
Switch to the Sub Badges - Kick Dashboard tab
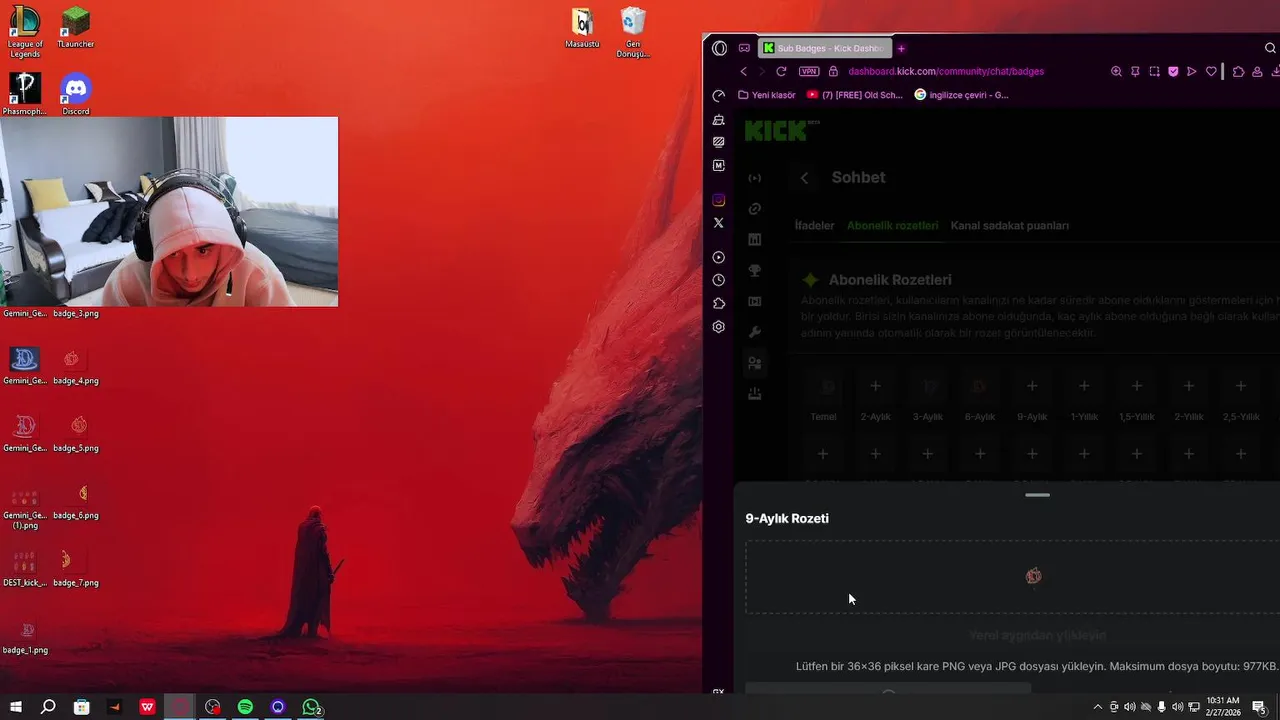coord(825,48)
